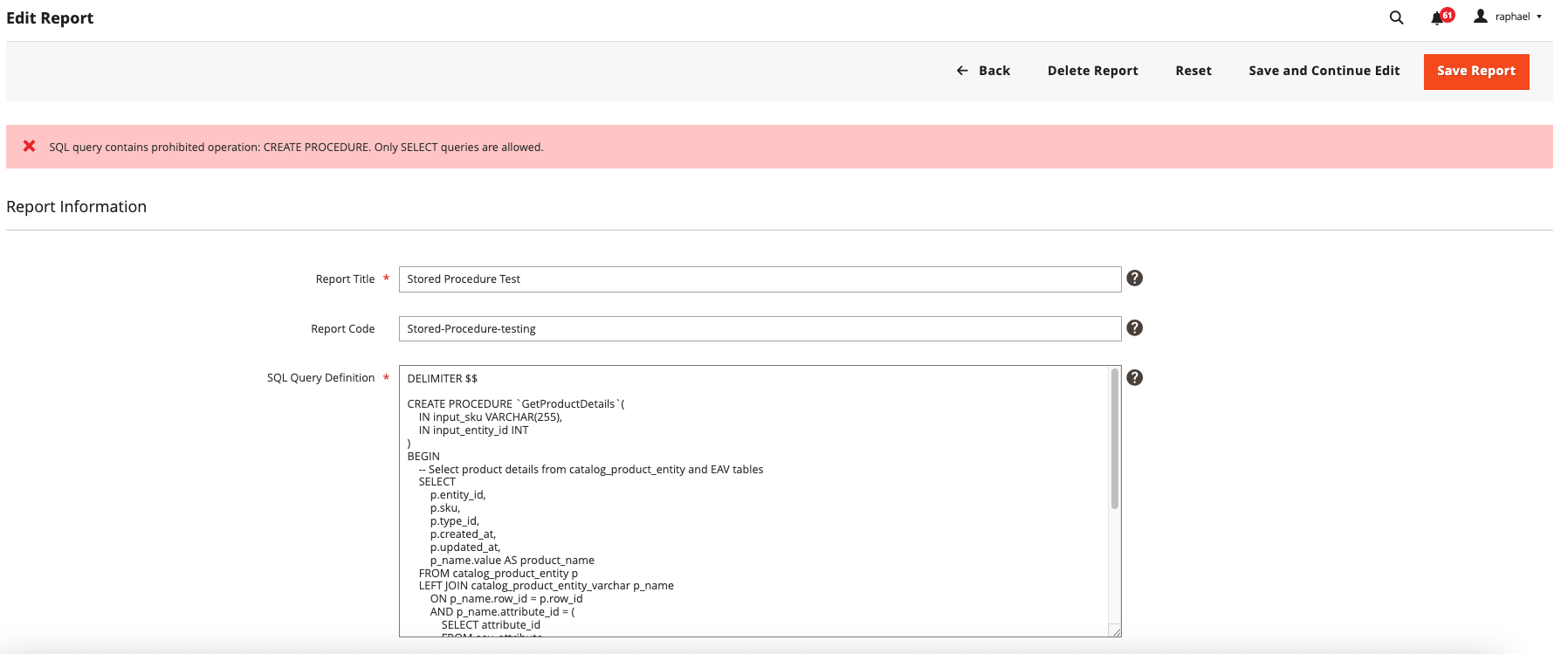Click the 'DELIMITER $$' line in query
1568x654 pixels.
coord(443,379)
